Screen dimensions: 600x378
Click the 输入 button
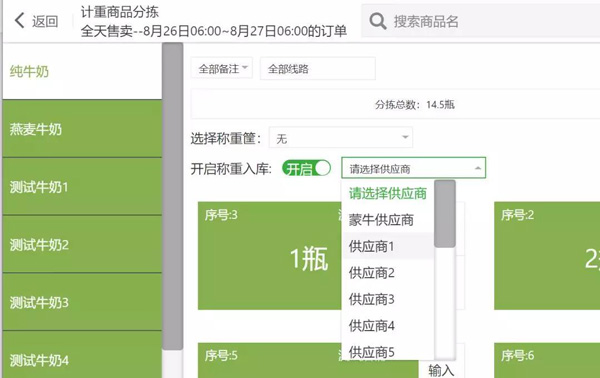[441, 370]
